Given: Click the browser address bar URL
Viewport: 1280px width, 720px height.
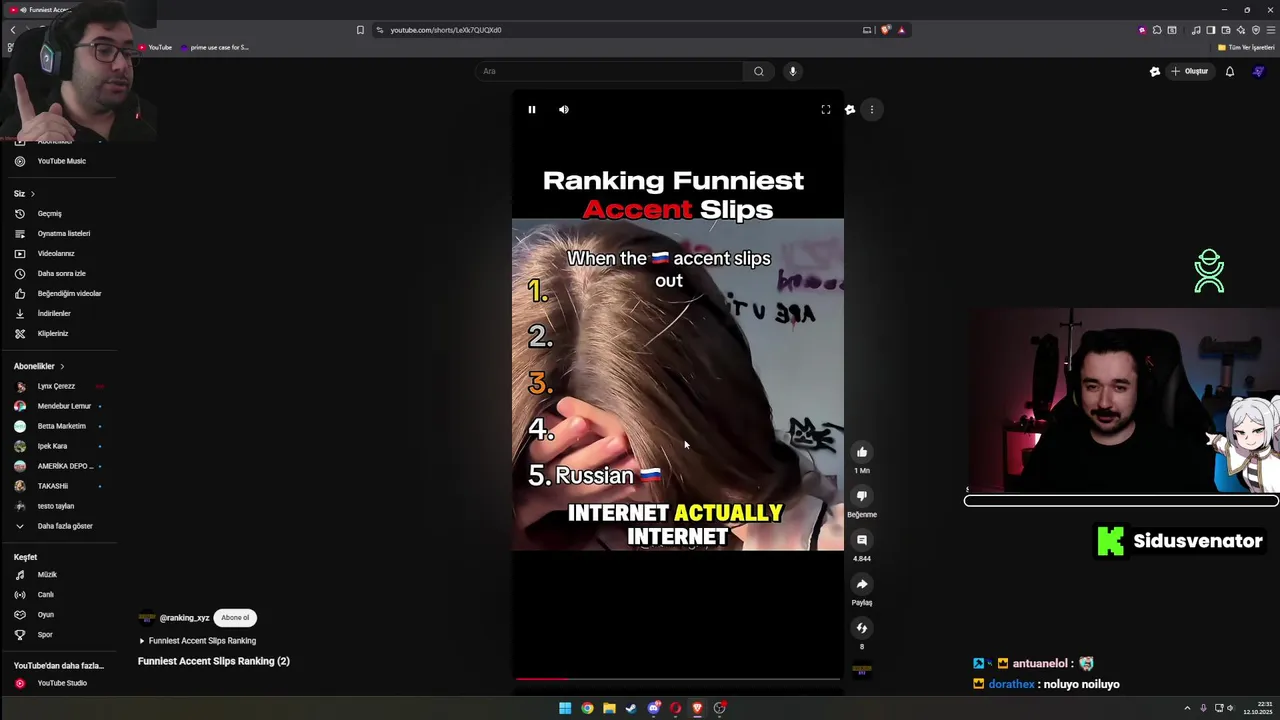Looking at the screenshot, I should tap(446, 30).
